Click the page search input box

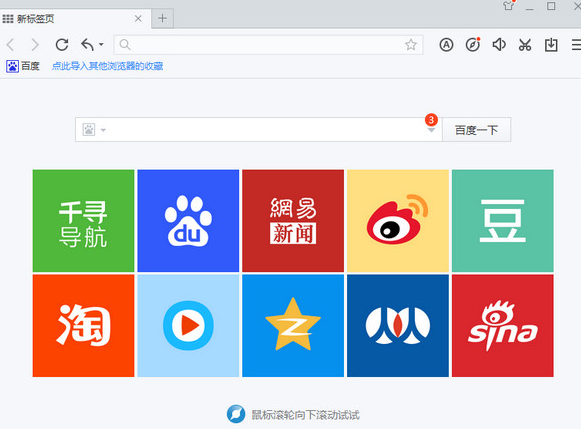(259, 130)
